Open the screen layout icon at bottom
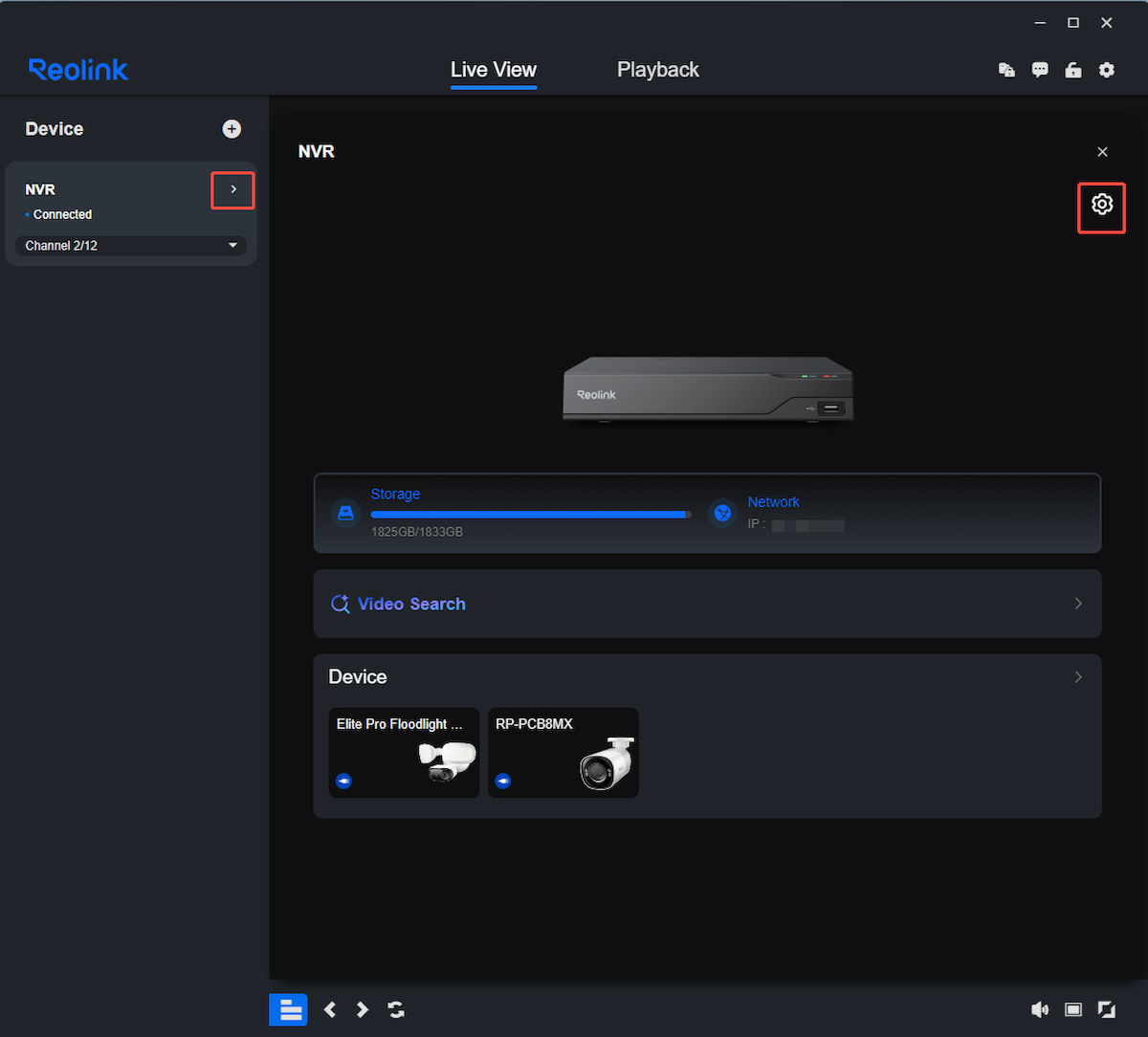 [x=288, y=1009]
